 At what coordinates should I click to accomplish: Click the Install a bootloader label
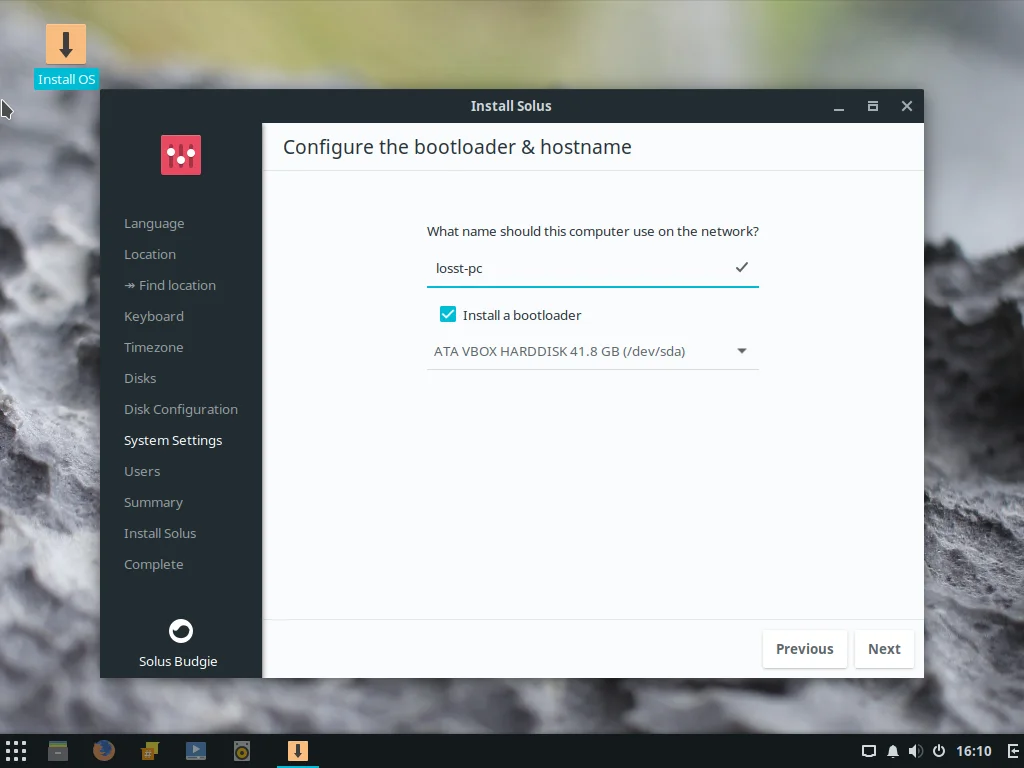[x=522, y=315]
